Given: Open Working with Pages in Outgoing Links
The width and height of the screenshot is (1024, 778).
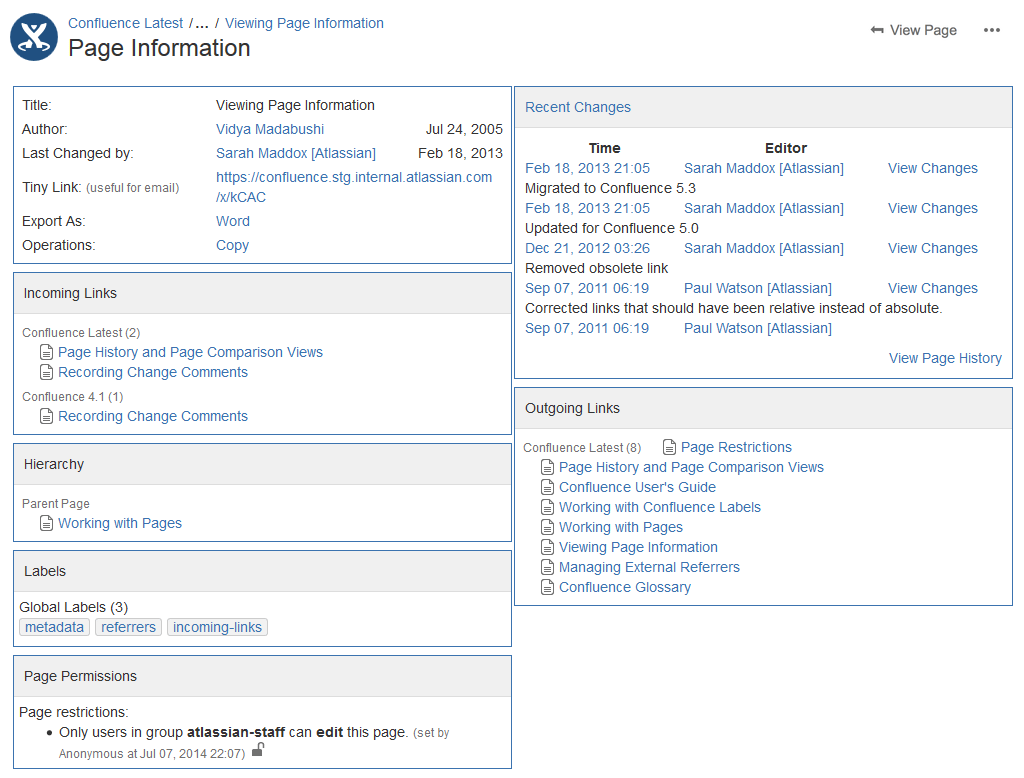Looking at the screenshot, I should click(x=620, y=527).
